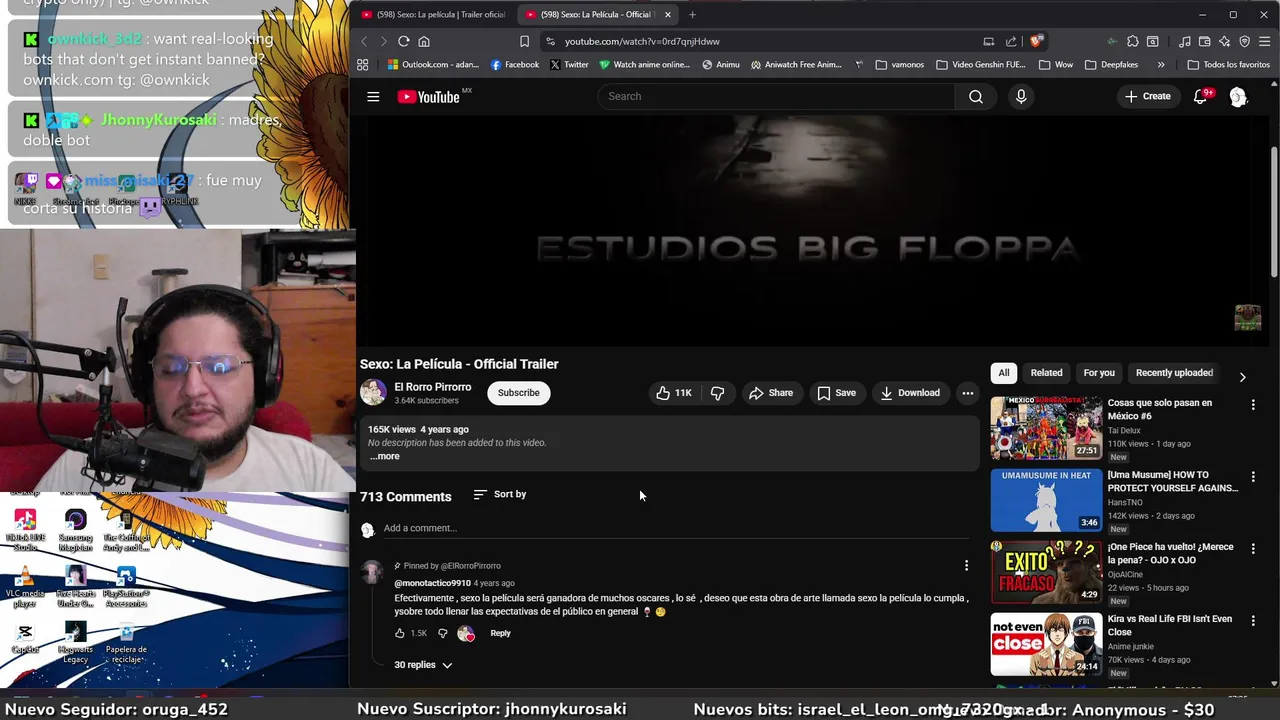The height and width of the screenshot is (720, 1280).
Task: Select the Related filter chip
Action: (x=1046, y=373)
